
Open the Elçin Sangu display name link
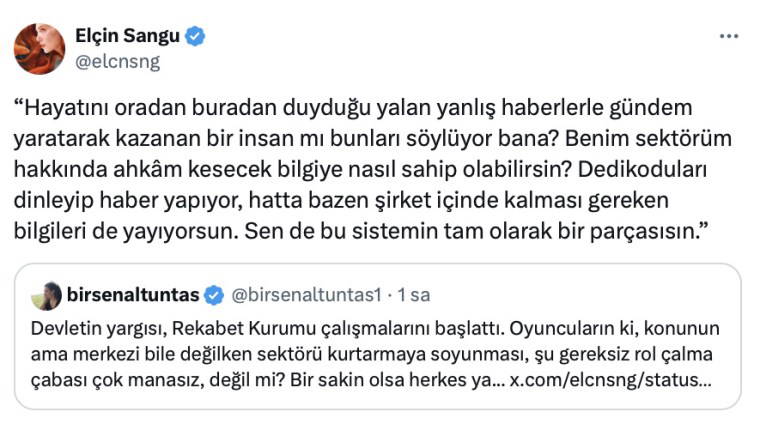128,36
